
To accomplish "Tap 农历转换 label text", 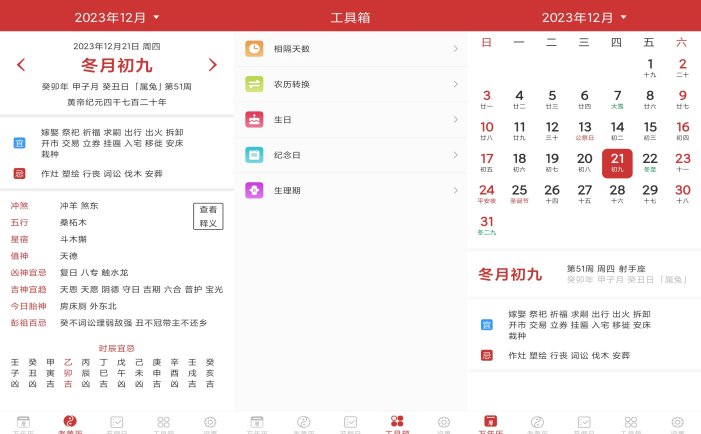I will [x=292, y=84].
